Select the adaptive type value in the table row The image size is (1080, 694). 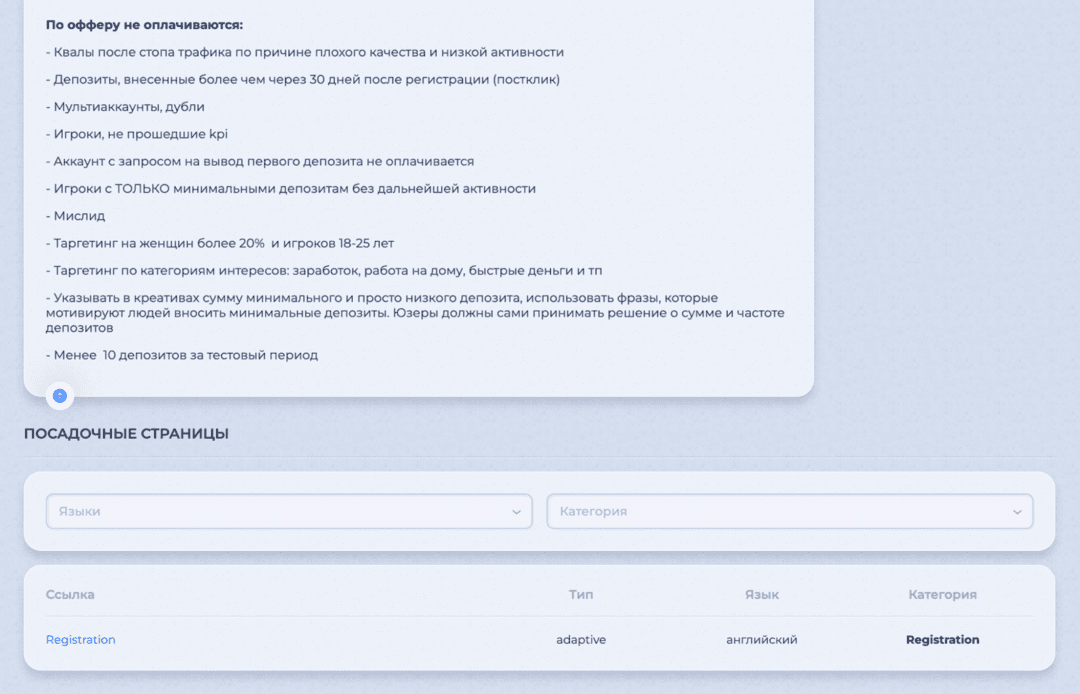click(581, 639)
